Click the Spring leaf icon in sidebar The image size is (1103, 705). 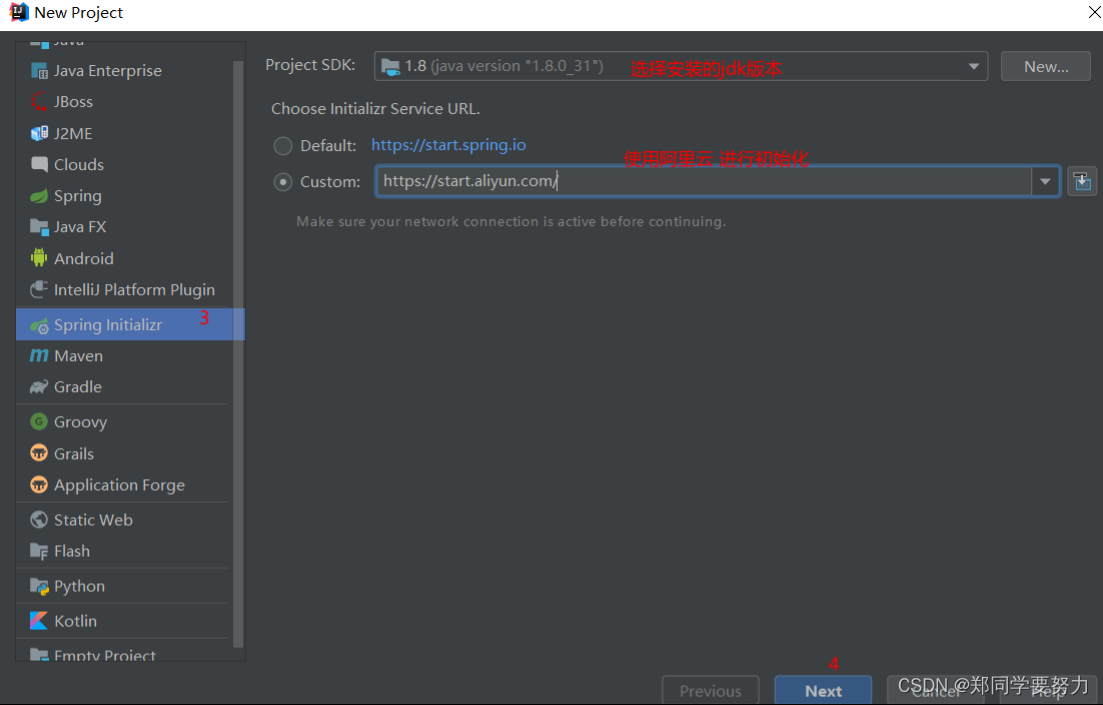pos(39,196)
